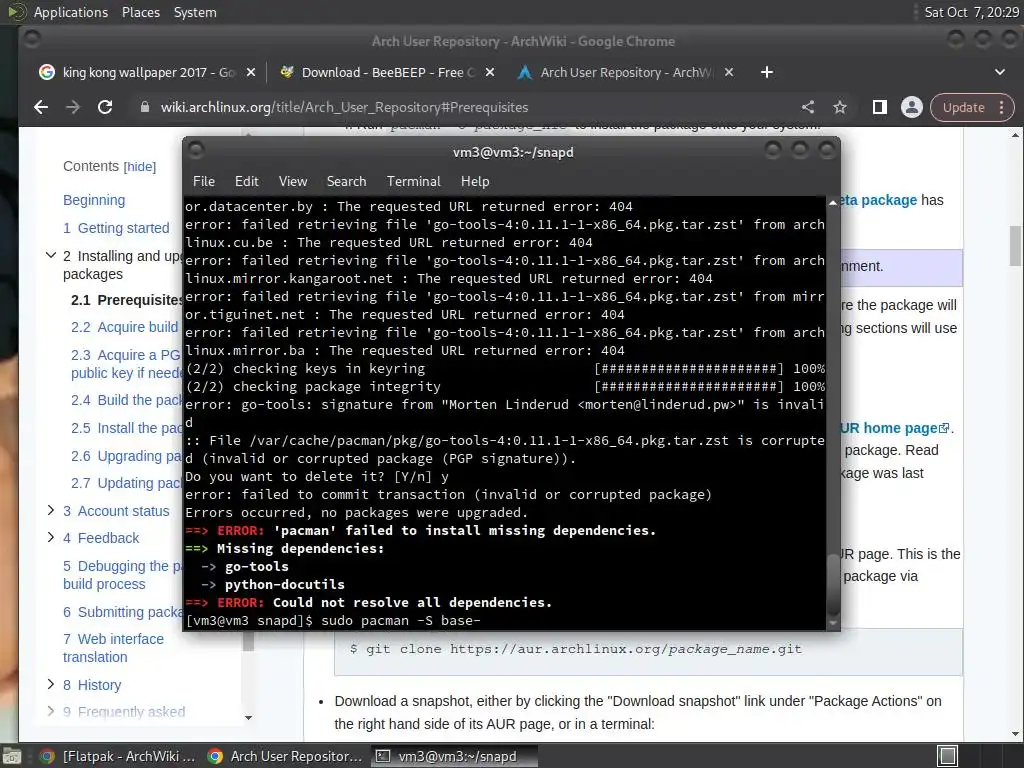
Task: Open the System menu
Action: point(195,12)
